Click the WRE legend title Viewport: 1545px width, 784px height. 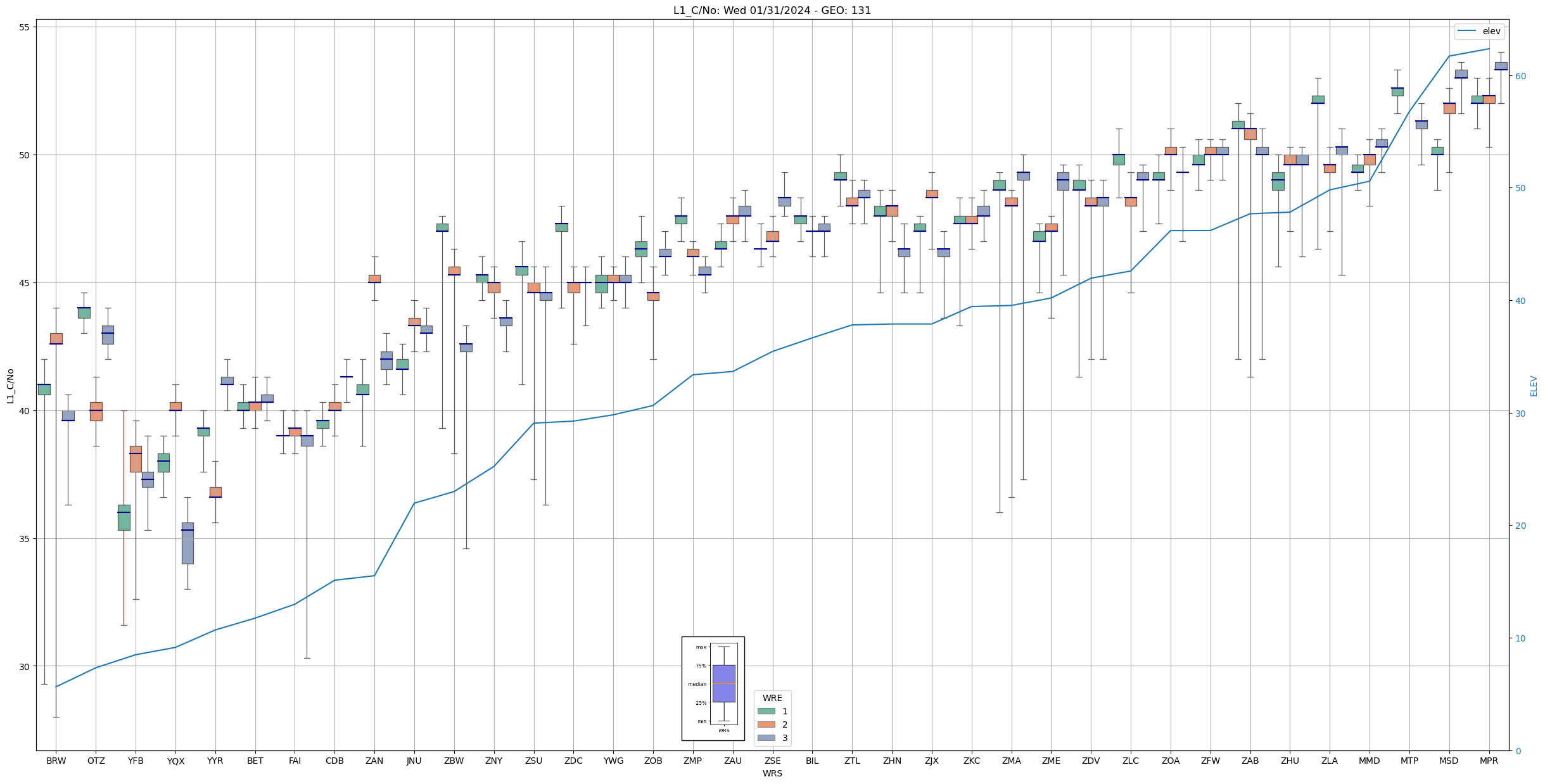point(772,698)
